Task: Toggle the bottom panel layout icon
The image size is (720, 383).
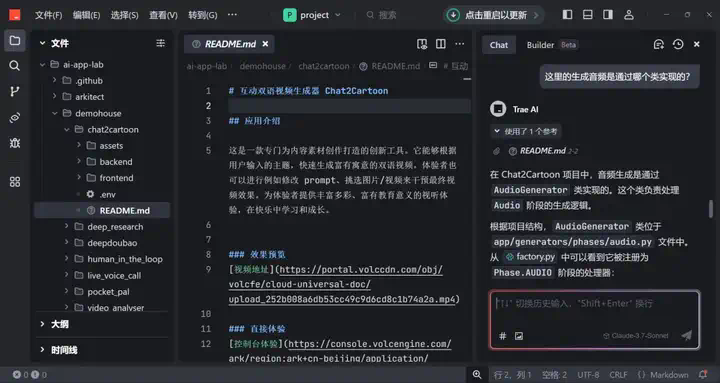Action: [x=588, y=15]
